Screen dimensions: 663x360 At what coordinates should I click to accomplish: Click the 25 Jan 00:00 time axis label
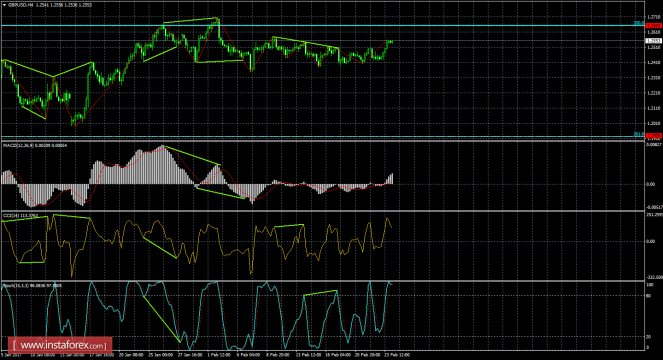161,355
